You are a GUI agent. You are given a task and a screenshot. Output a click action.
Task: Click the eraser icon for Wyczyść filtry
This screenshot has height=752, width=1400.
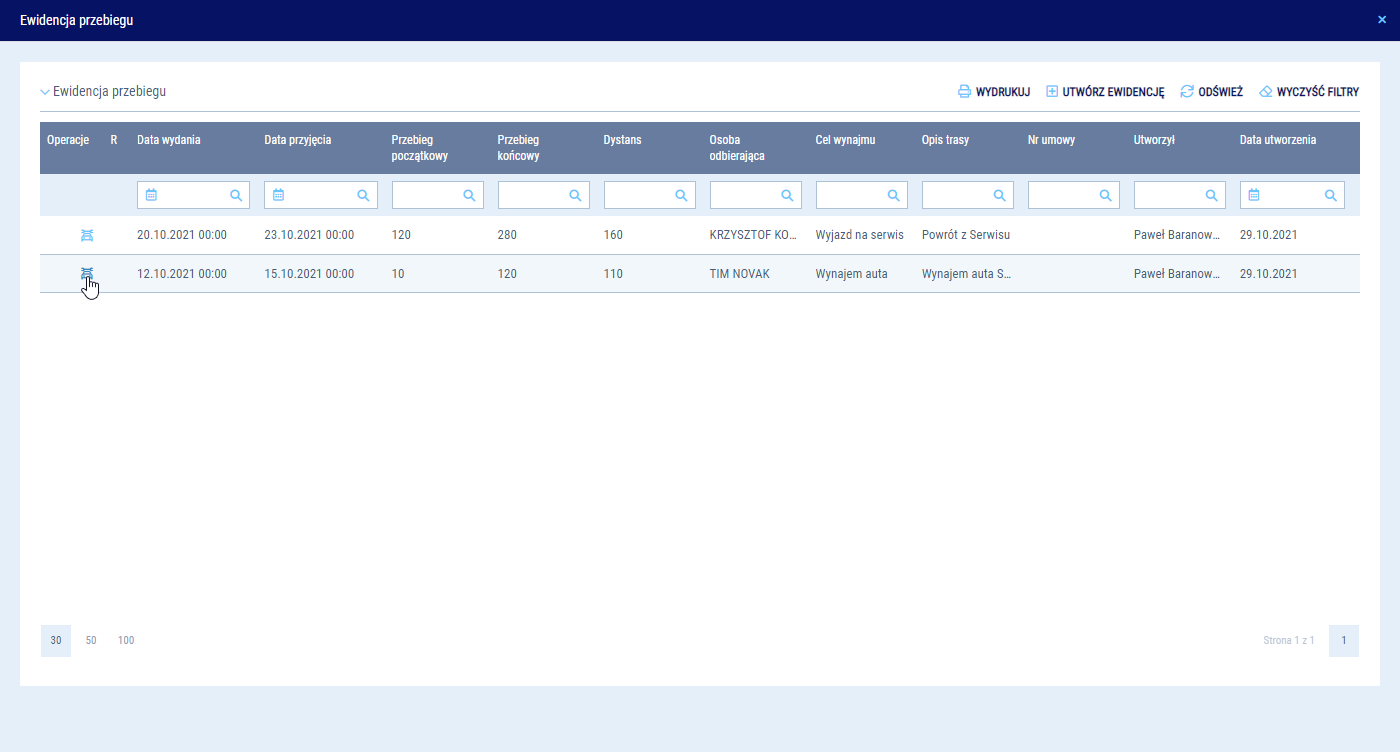coord(1265,91)
